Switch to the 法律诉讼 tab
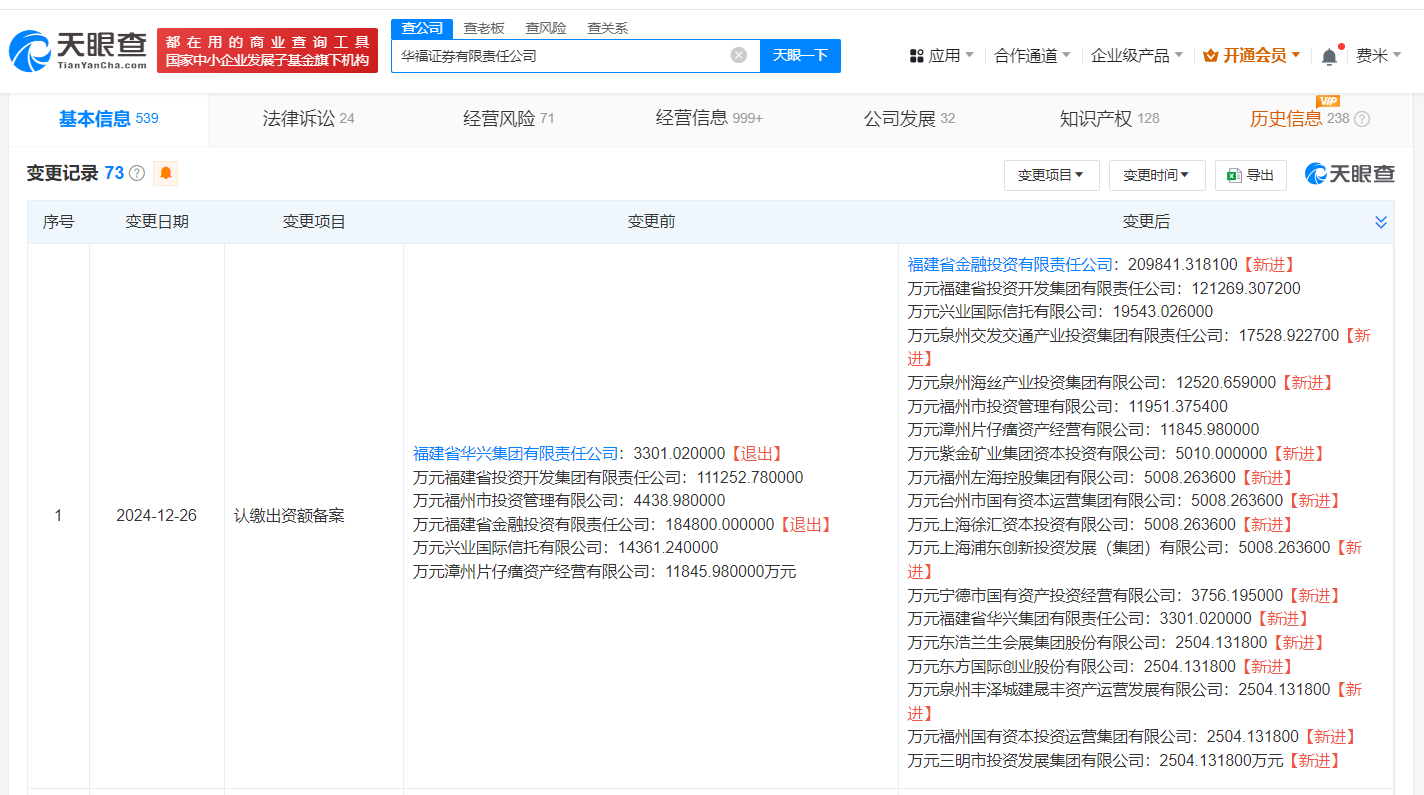Viewport: 1424px width, 795px height. (297, 117)
